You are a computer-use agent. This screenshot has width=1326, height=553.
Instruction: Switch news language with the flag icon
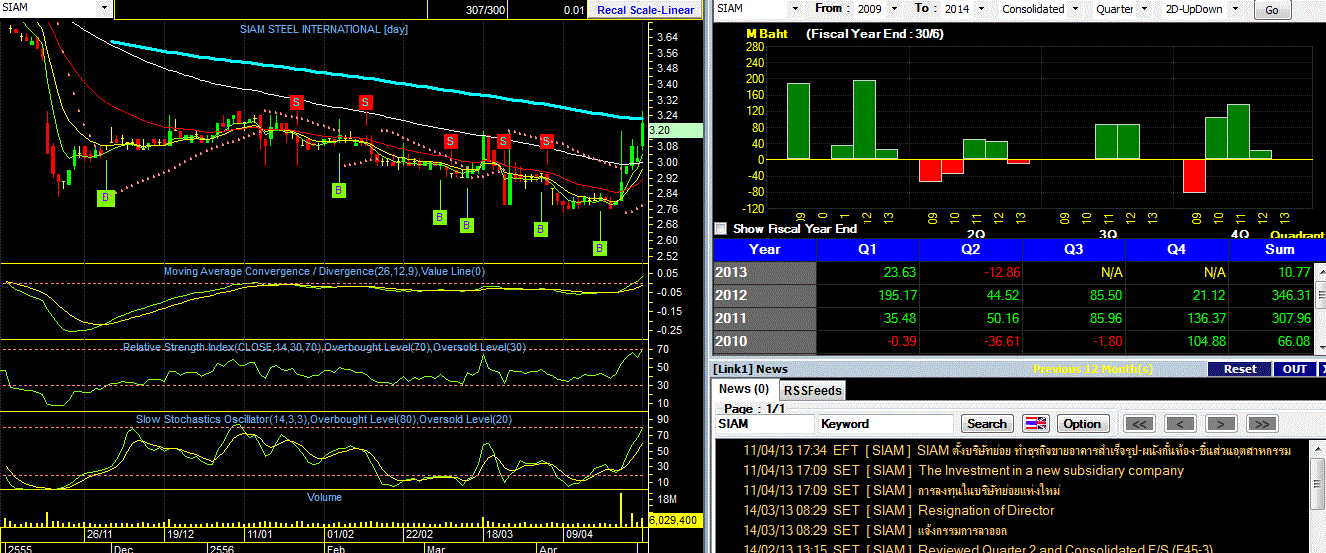[1034, 423]
